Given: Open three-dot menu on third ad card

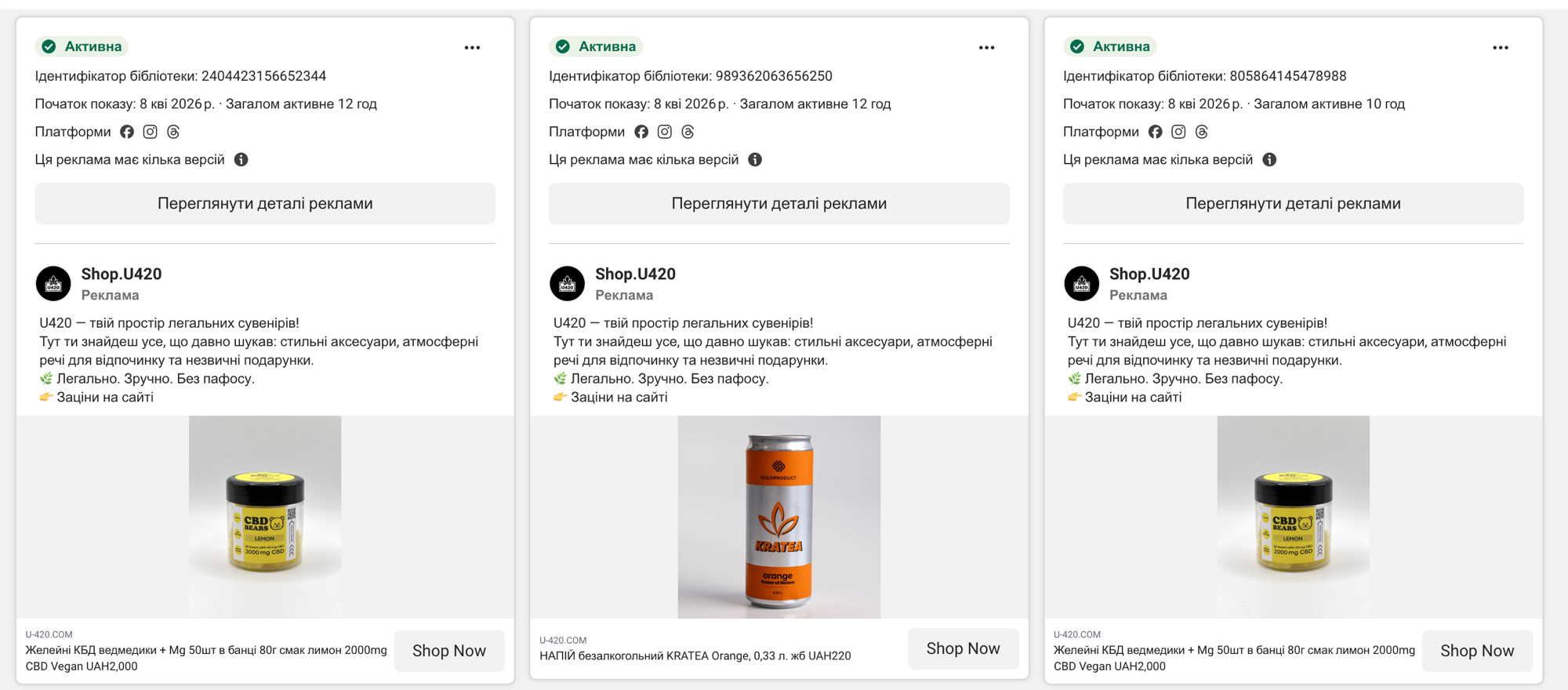Looking at the screenshot, I should 1500,48.
